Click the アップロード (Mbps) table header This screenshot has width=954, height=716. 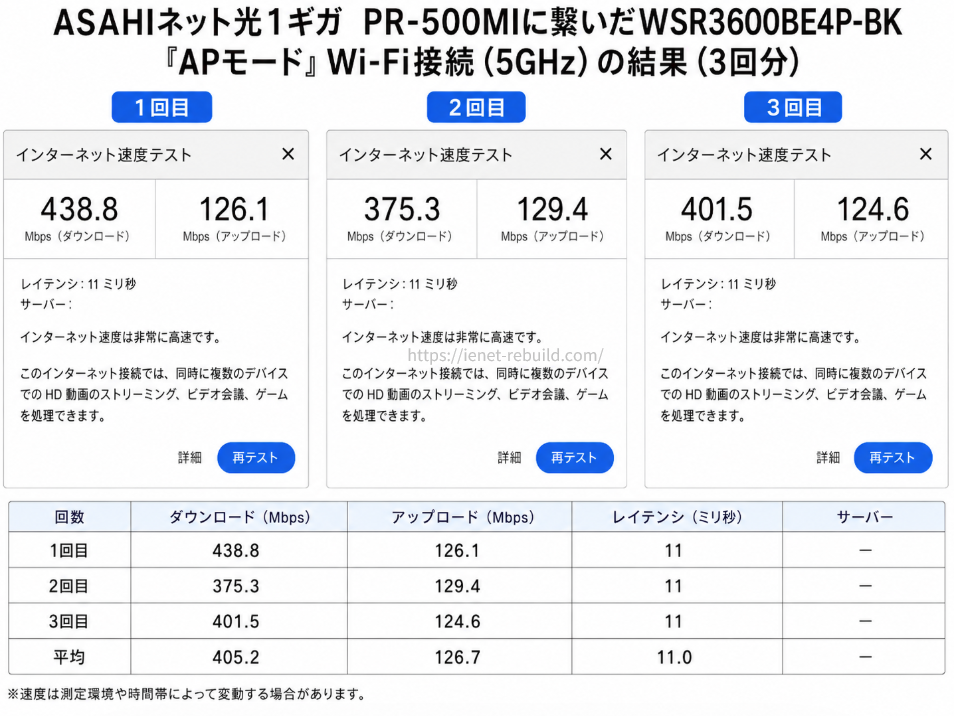462,517
